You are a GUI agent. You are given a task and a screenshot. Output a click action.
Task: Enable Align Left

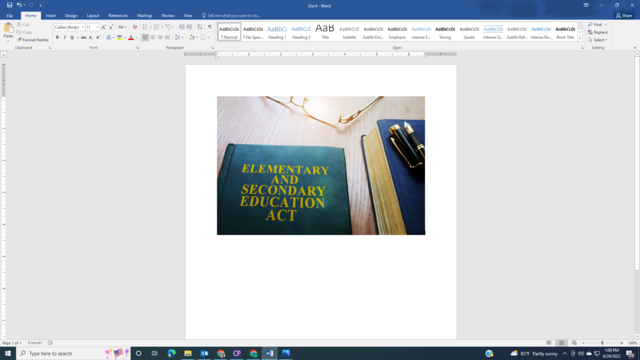click(145, 38)
